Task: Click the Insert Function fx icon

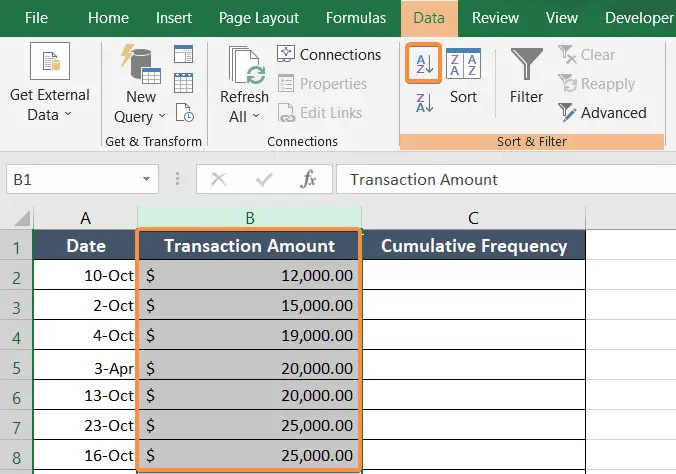Action: click(308, 179)
